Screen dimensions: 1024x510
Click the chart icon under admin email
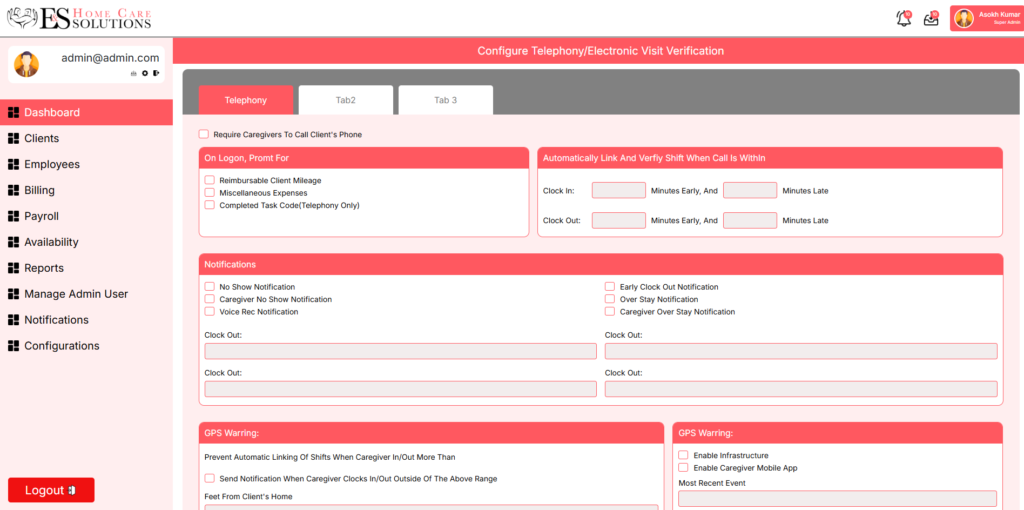coord(133,73)
